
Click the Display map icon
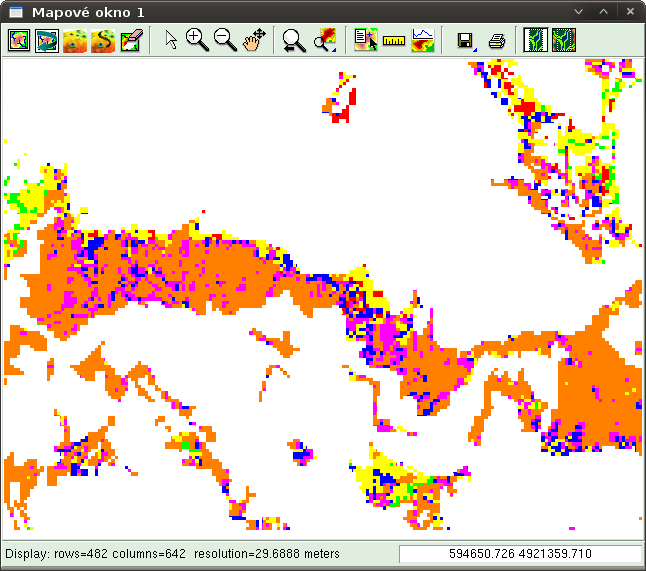19,40
